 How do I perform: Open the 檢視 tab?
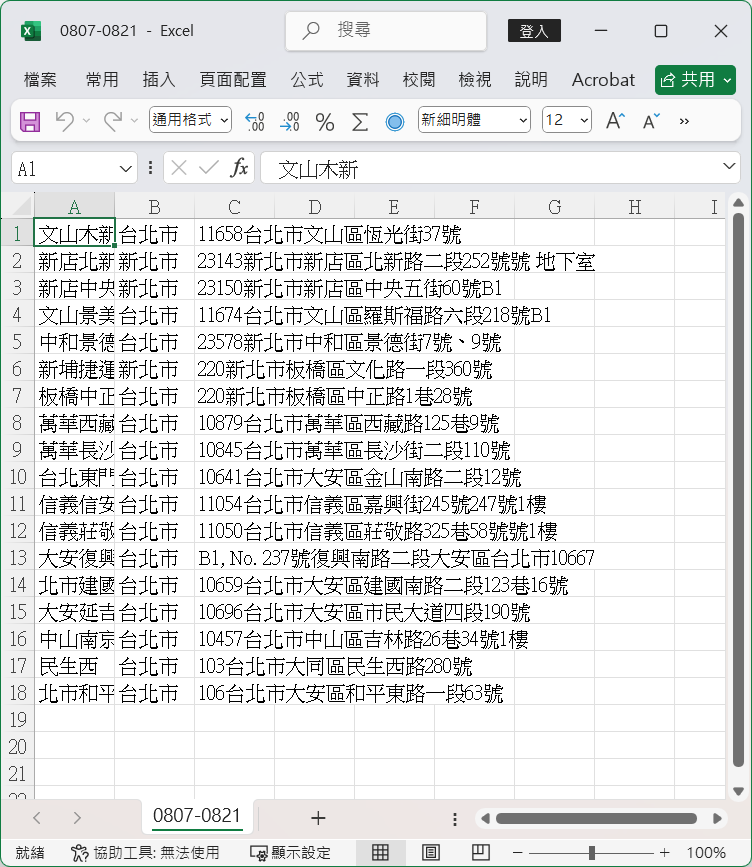[x=475, y=80]
